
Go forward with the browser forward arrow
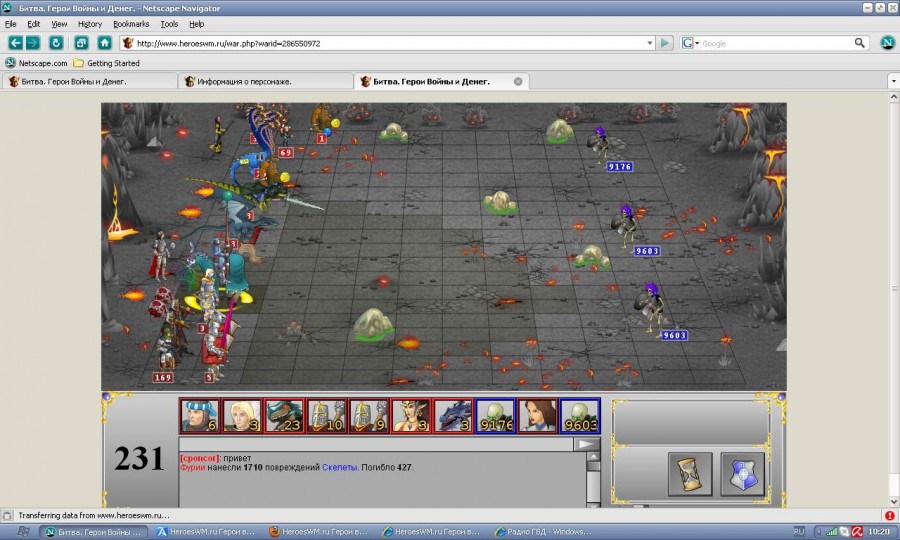pos(33,42)
